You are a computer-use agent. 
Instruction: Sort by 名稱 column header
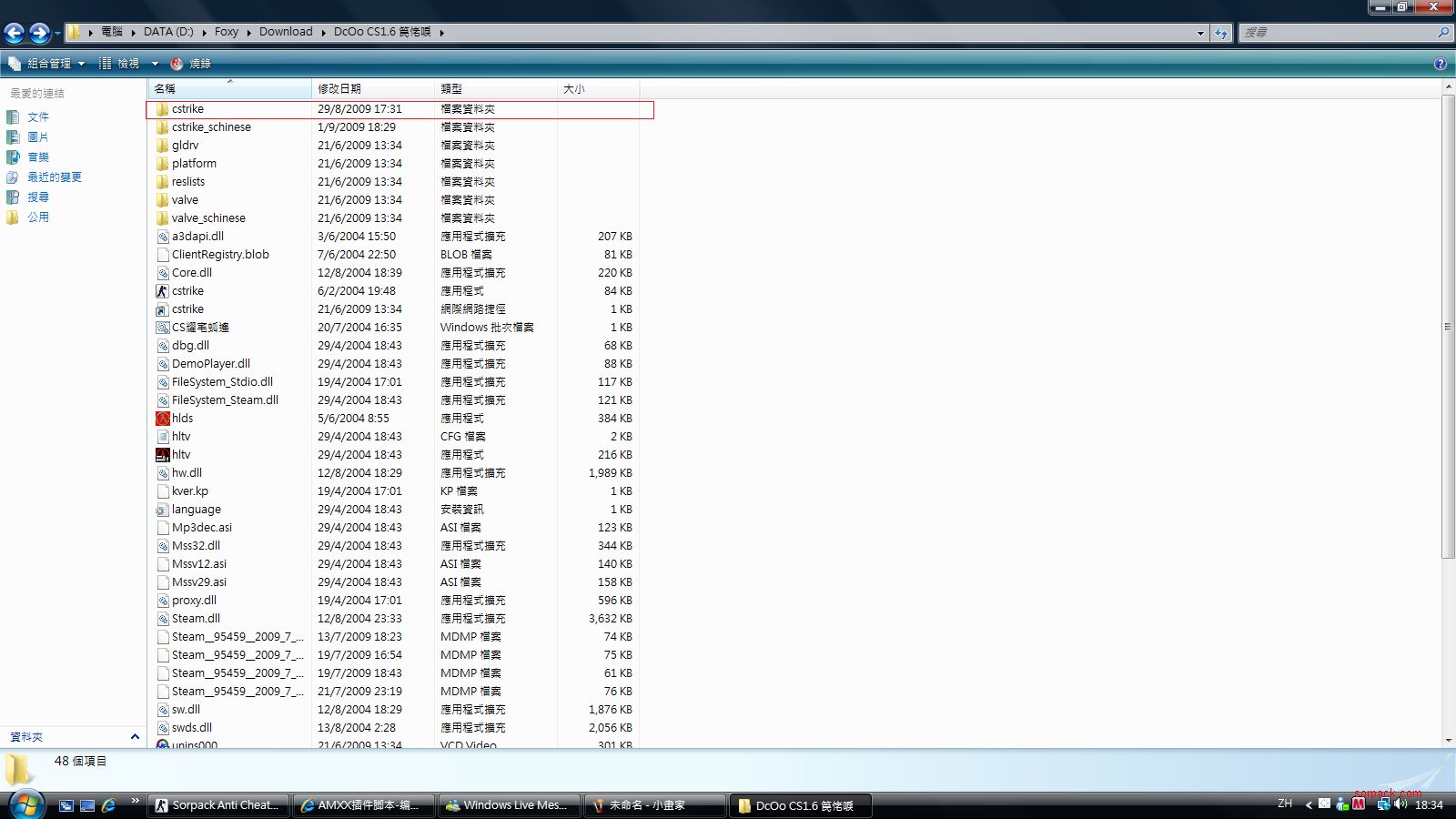(x=229, y=88)
